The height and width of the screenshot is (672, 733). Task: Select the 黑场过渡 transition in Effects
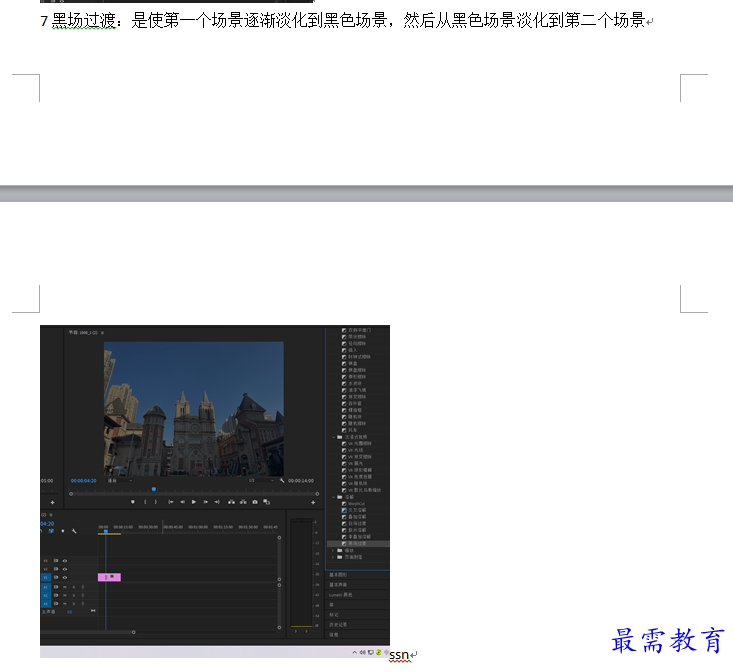(358, 543)
